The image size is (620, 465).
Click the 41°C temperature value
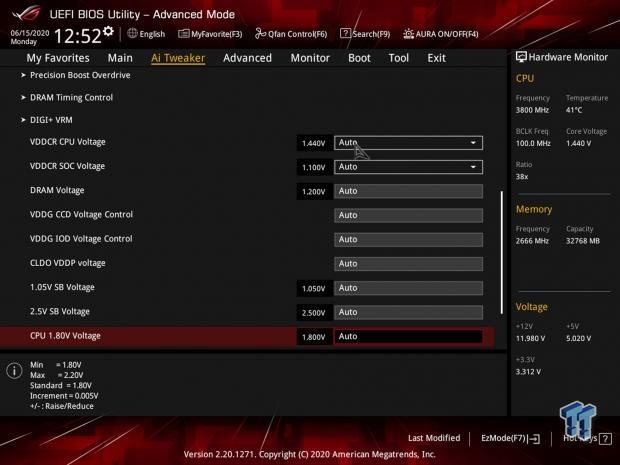[x=574, y=110]
